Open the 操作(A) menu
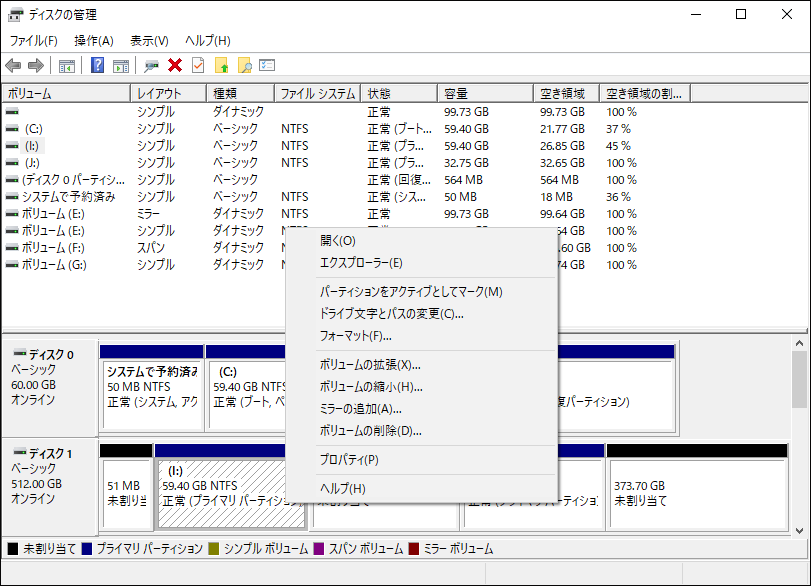This screenshot has height=586, width=811. [94, 40]
